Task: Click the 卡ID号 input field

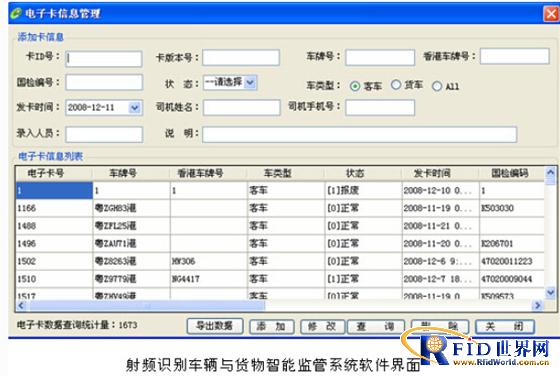Action: coord(104,59)
